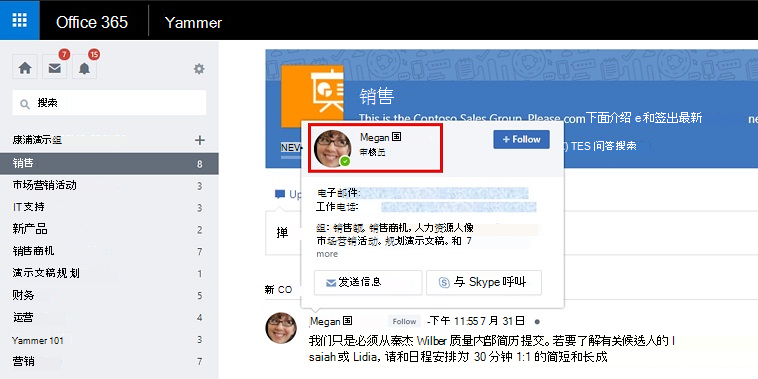
Task: Click the envelope icon in 发送信息 button
Action: pos(331,283)
